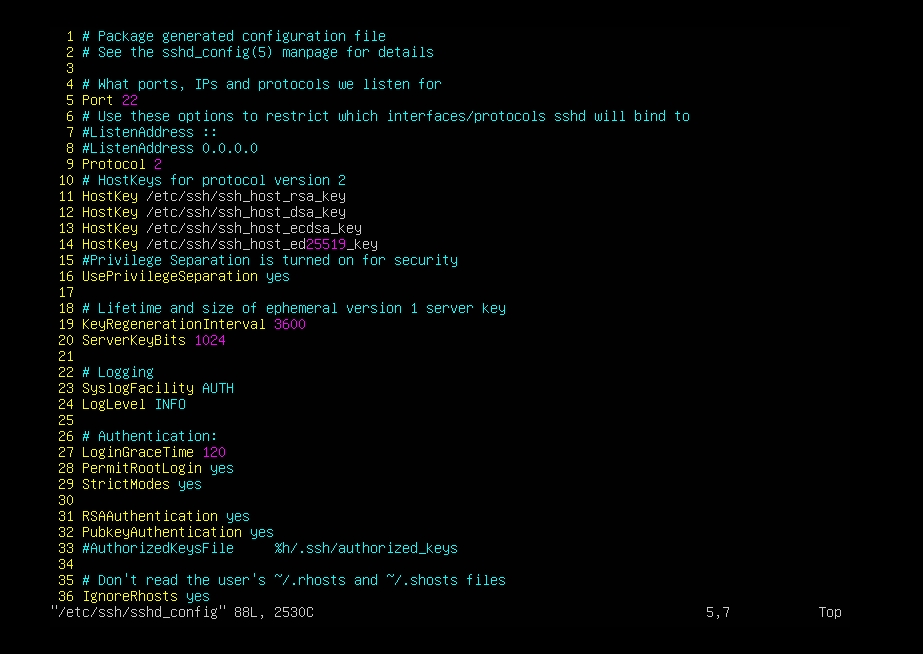Click '#AuthorizedKeysFile' commented setting
923x654 pixels.
(158, 548)
